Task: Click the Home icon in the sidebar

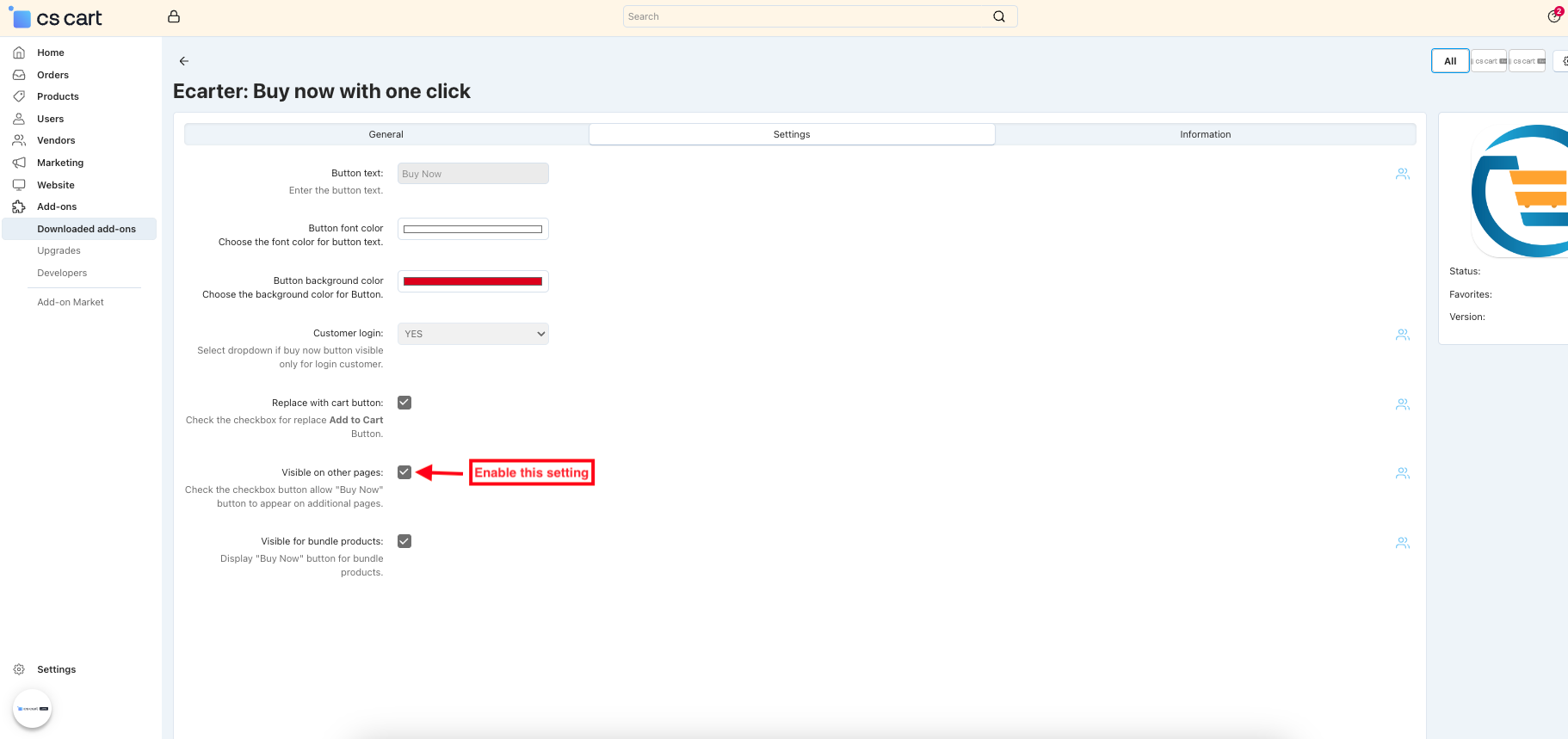Action: pyautogui.click(x=19, y=52)
